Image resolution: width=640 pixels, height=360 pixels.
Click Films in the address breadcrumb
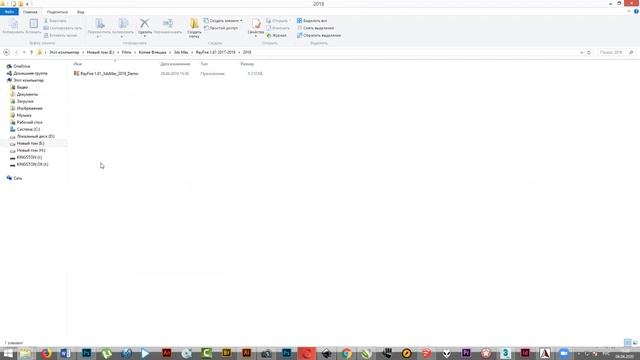(x=127, y=52)
